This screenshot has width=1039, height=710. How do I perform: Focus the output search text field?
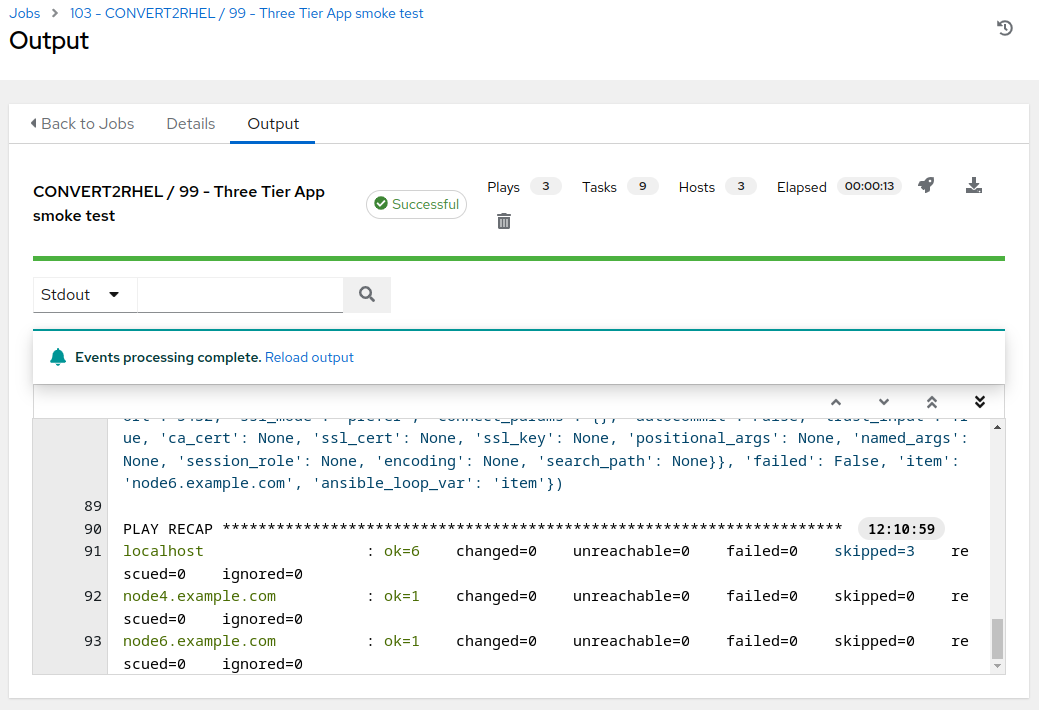point(240,294)
